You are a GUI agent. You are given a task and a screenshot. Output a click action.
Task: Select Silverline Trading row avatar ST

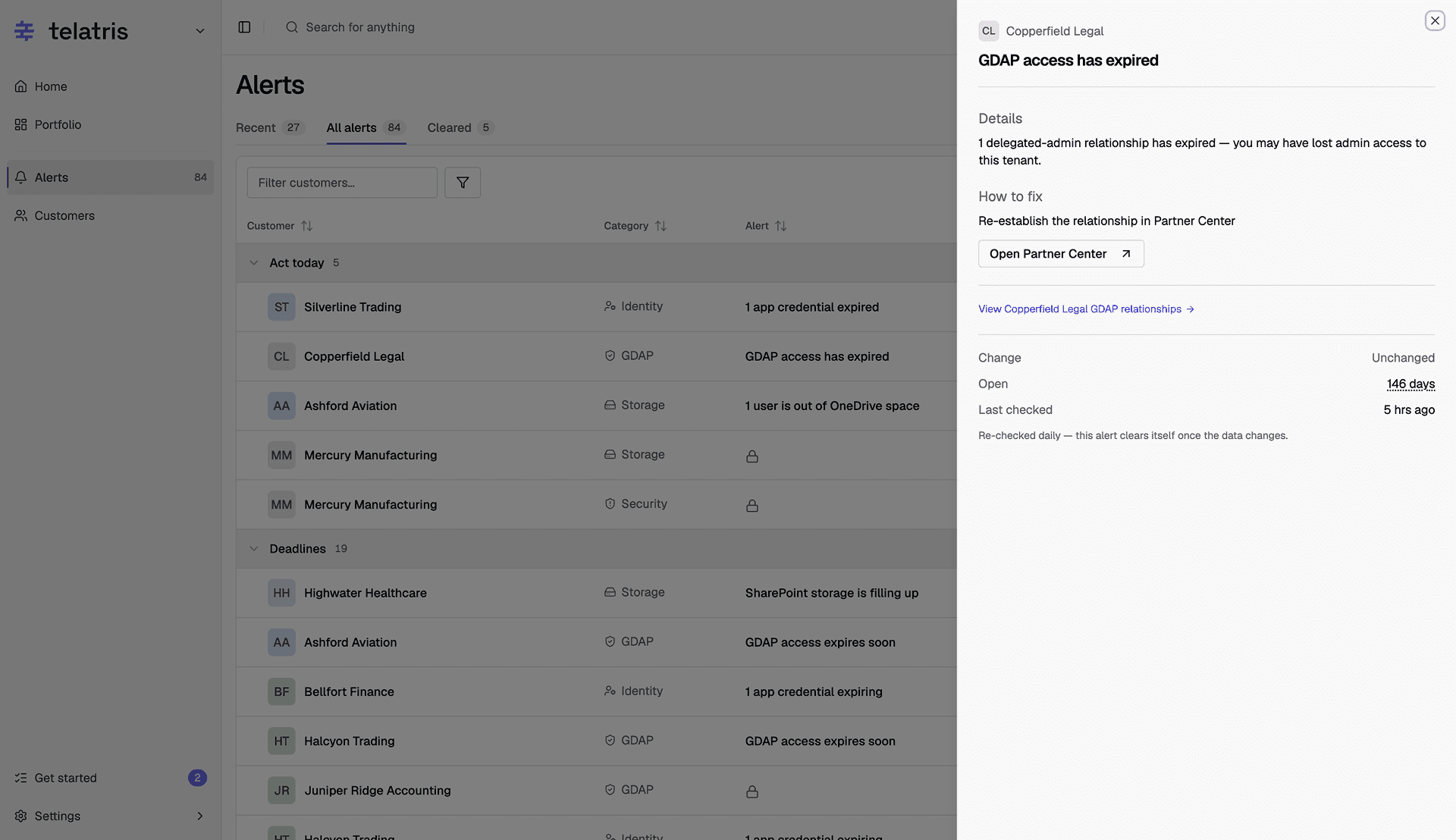[x=281, y=307]
